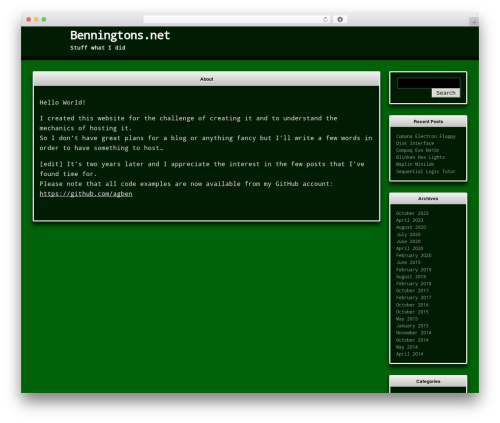Click the 'Hello World!' text
500x423 pixels.
pos(63,102)
